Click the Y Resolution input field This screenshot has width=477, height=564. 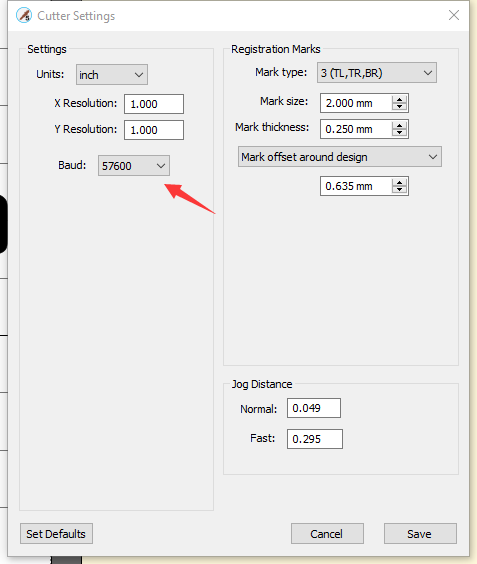154,130
